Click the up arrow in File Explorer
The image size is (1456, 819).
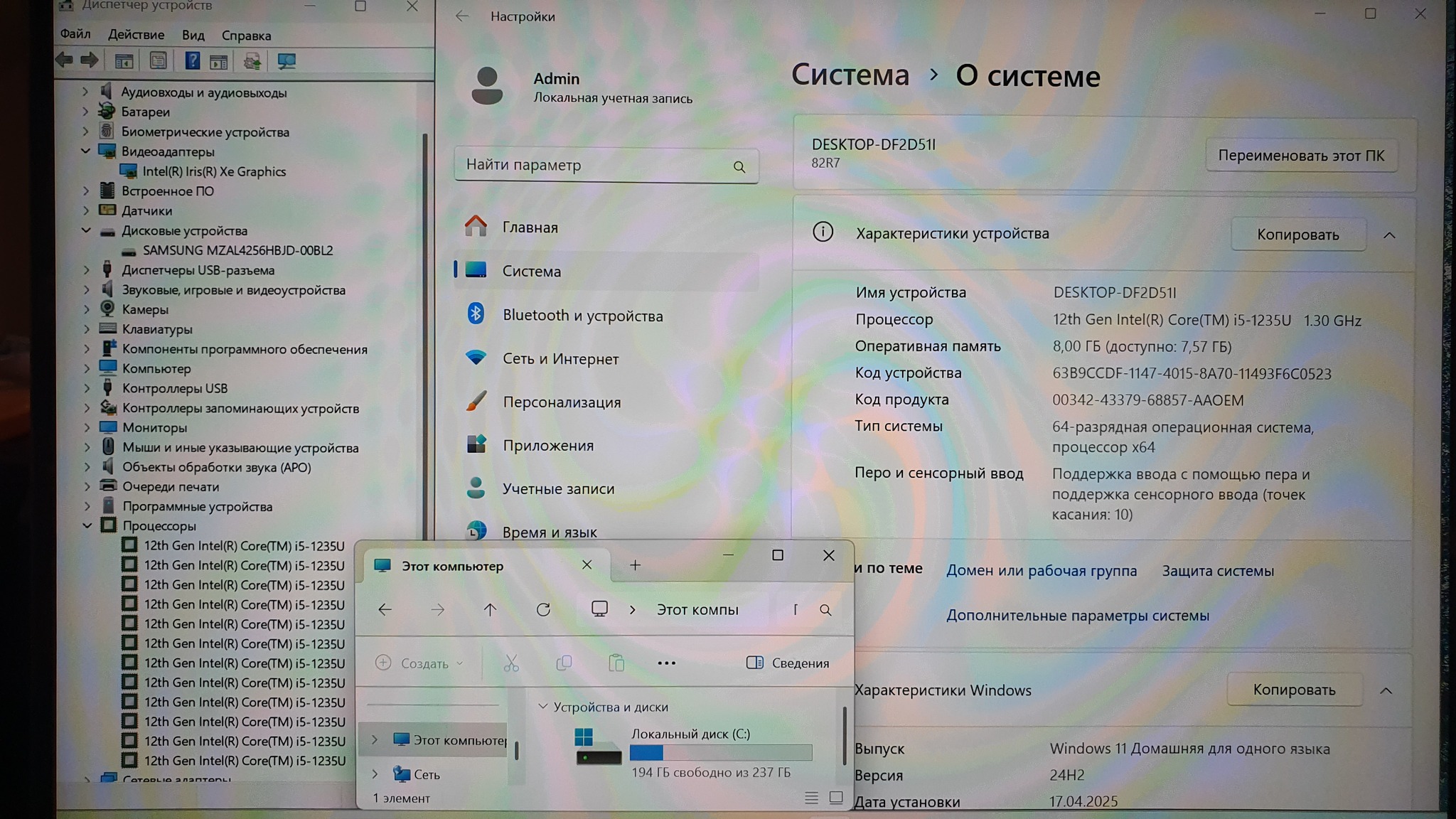pos(490,609)
